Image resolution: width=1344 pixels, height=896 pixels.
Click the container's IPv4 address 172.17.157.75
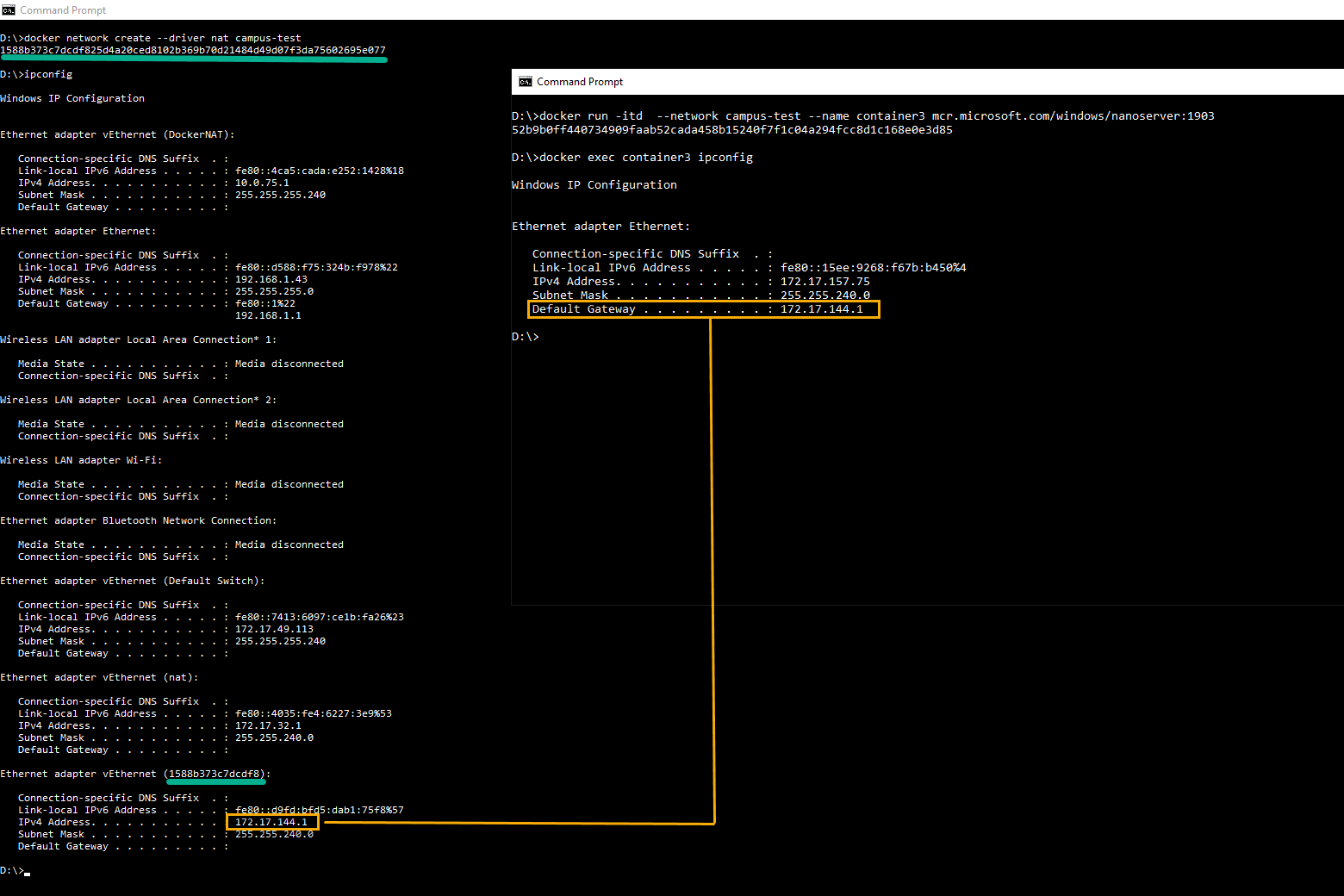(x=824, y=281)
